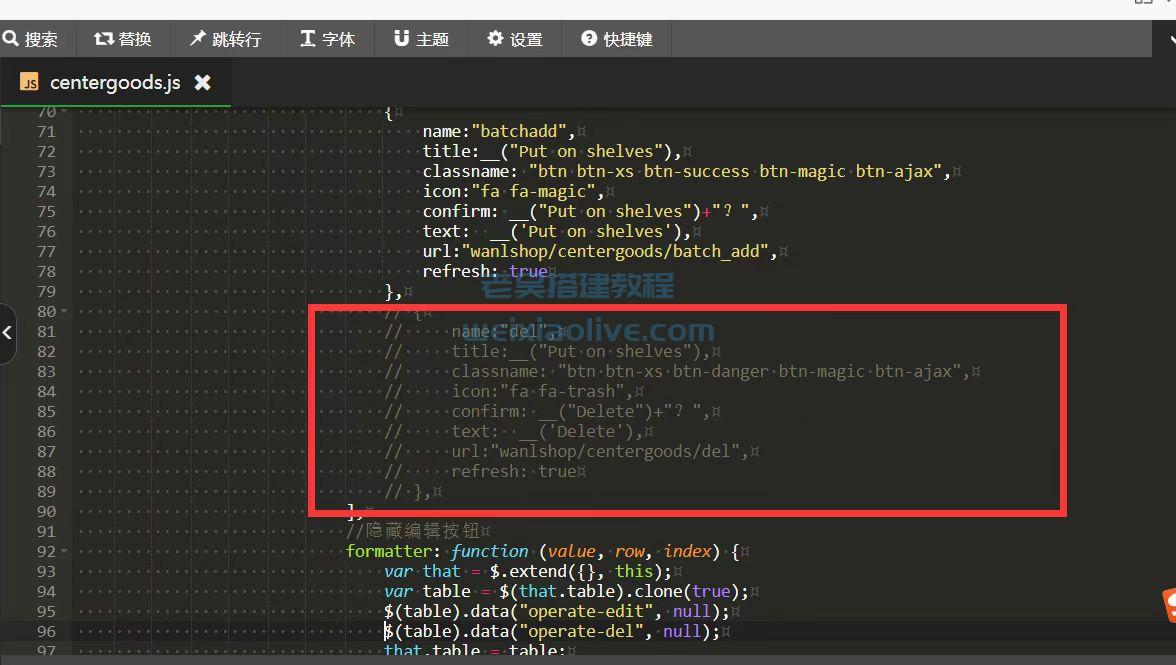Click the theme magnet icon
The height and width of the screenshot is (665, 1176).
pos(401,39)
